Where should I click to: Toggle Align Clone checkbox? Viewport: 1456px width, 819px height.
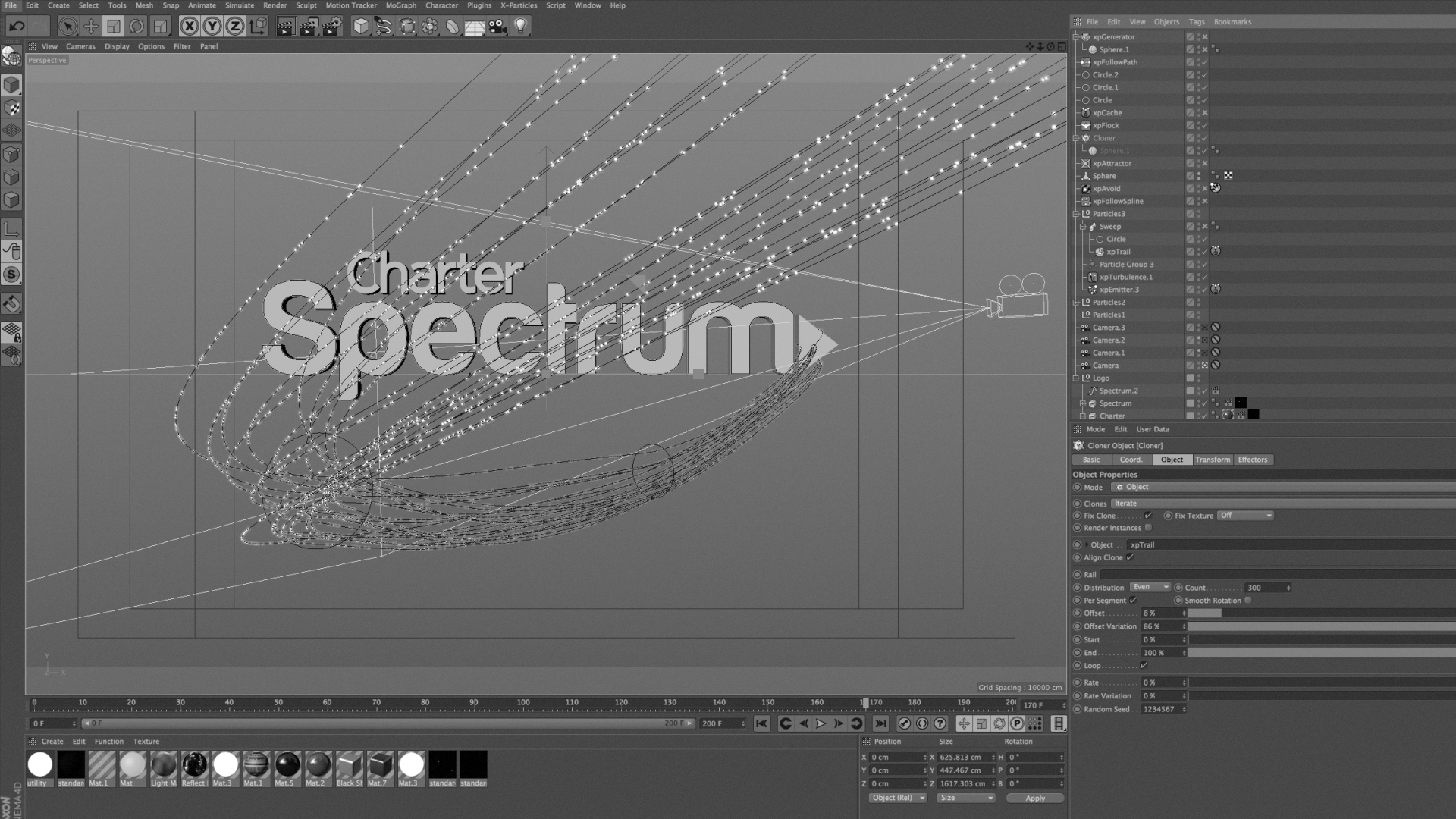click(x=1130, y=557)
